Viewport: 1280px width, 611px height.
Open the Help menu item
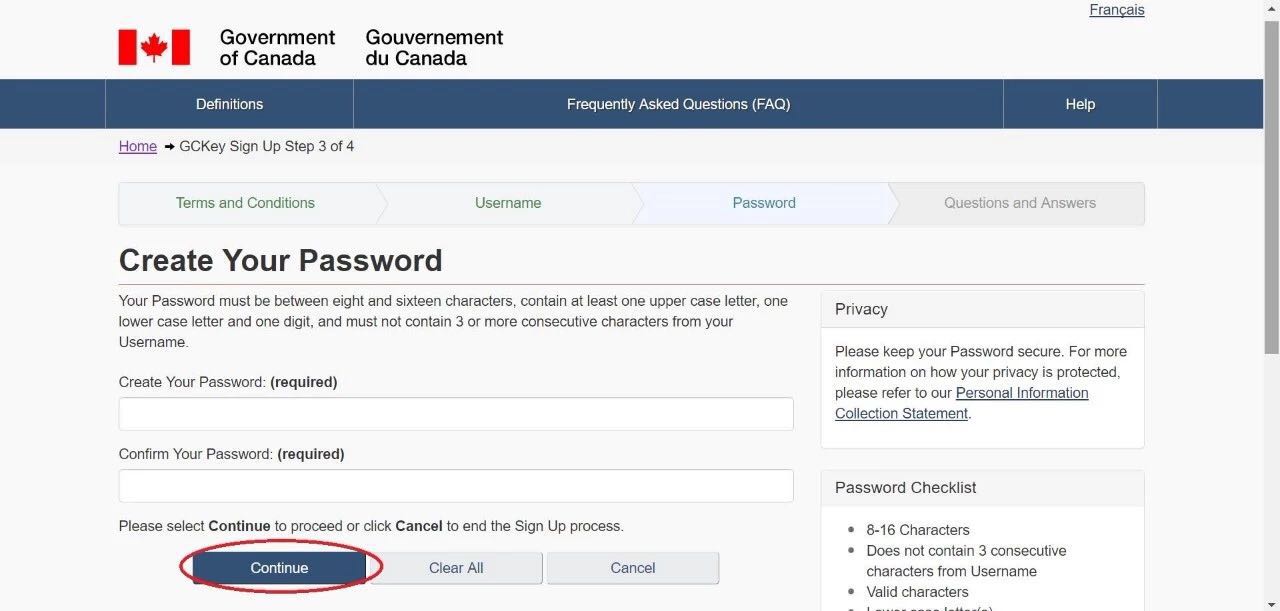(x=1080, y=104)
